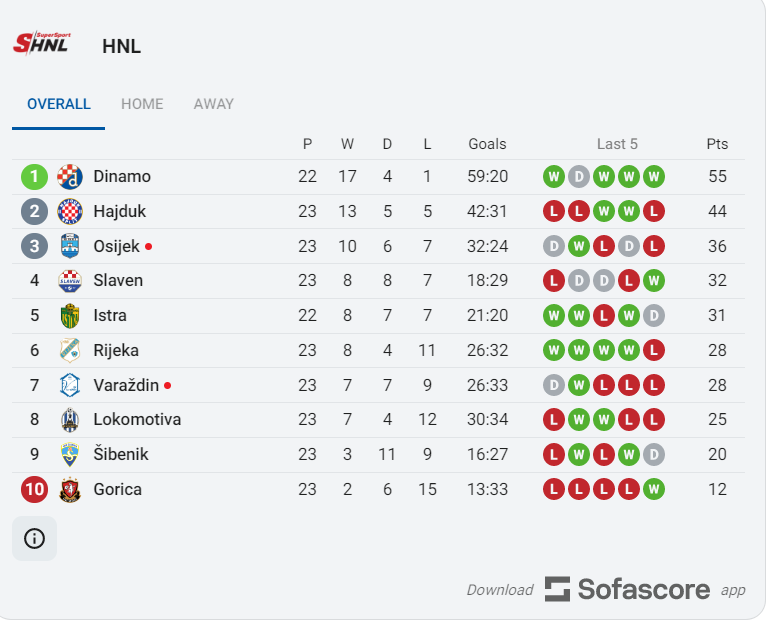
Task: Open the Lokomotiva team row
Action: 378,421
